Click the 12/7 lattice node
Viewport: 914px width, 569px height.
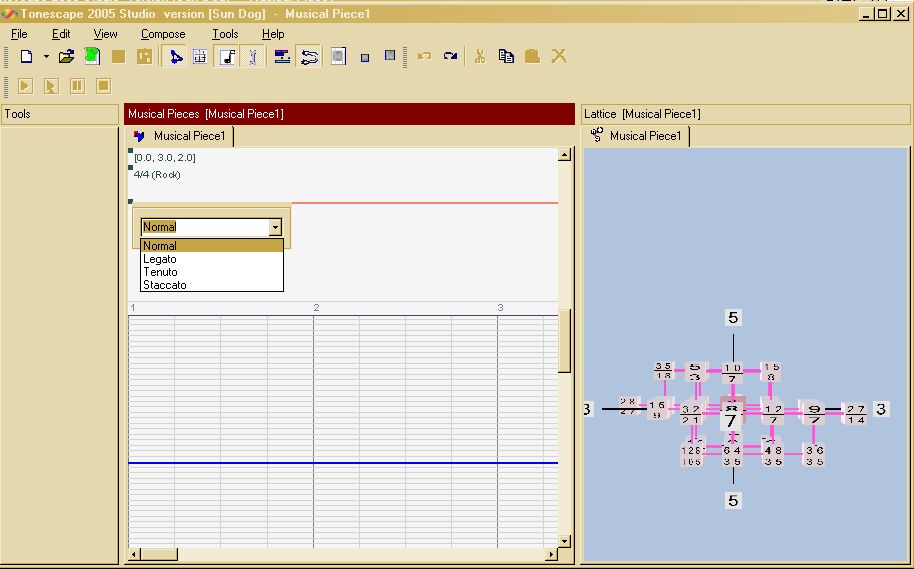coord(774,413)
